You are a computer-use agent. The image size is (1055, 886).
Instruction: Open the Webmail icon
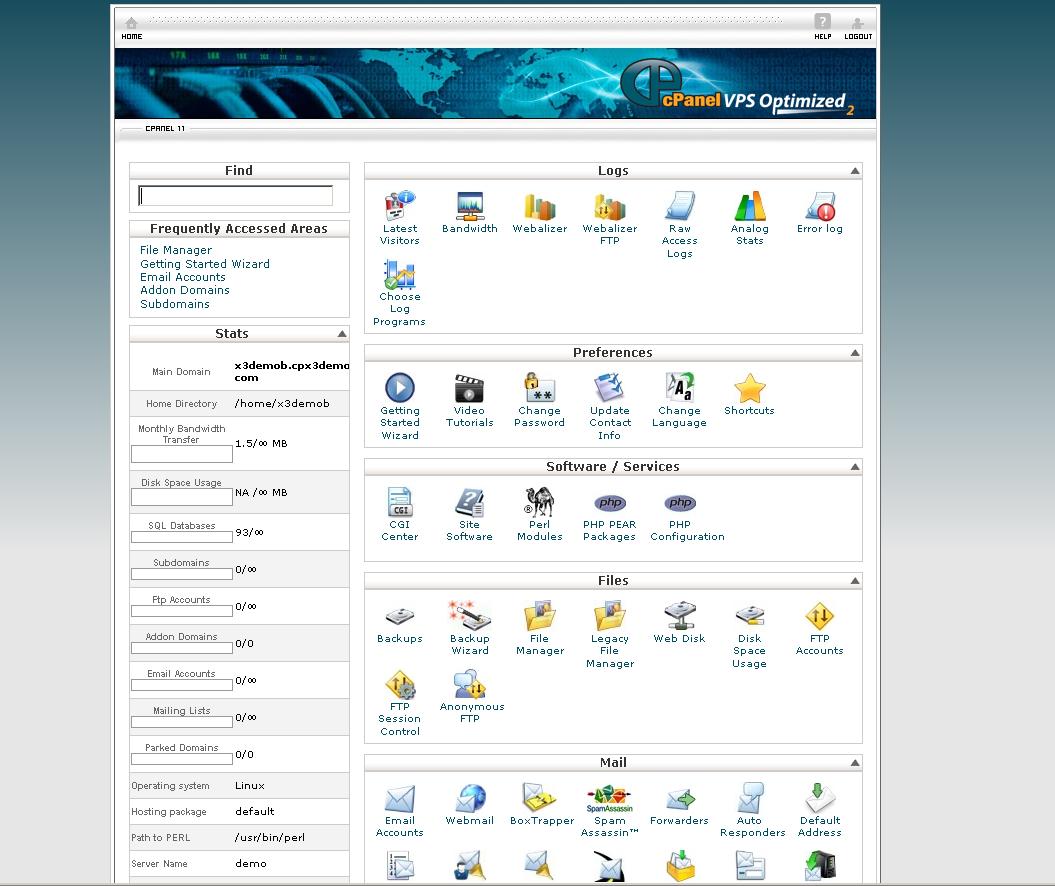click(470, 798)
